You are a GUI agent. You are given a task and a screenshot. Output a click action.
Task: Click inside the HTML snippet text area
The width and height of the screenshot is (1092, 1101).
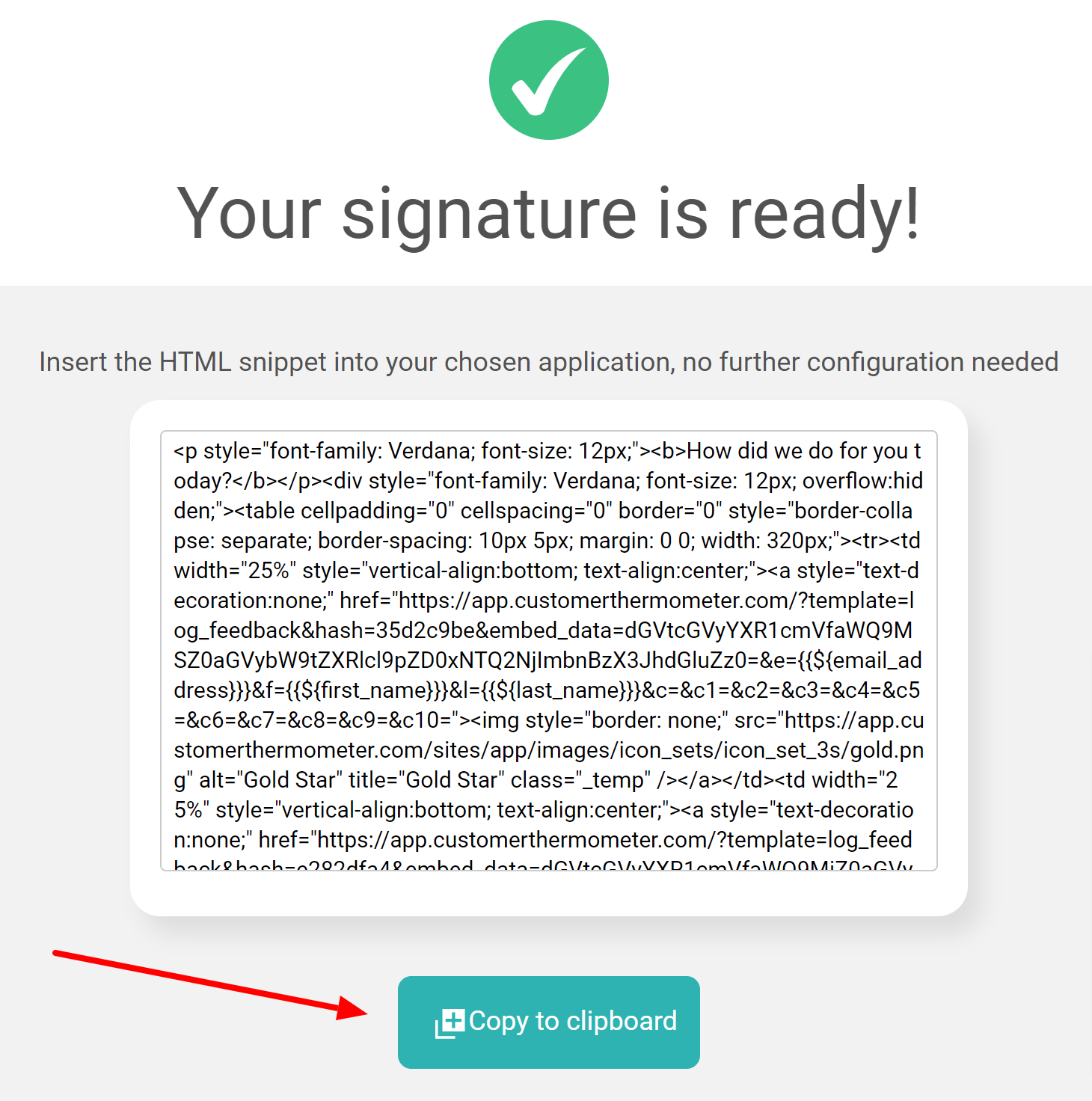(x=548, y=651)
